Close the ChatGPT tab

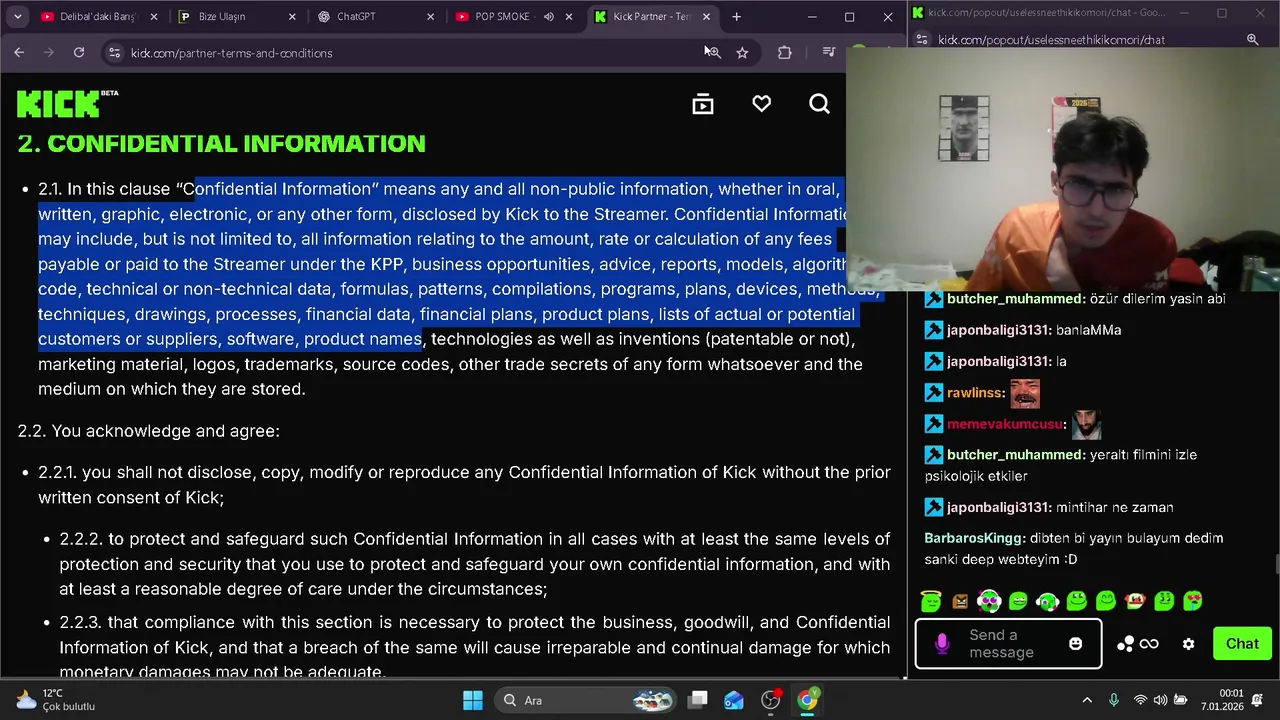point(430,17)
